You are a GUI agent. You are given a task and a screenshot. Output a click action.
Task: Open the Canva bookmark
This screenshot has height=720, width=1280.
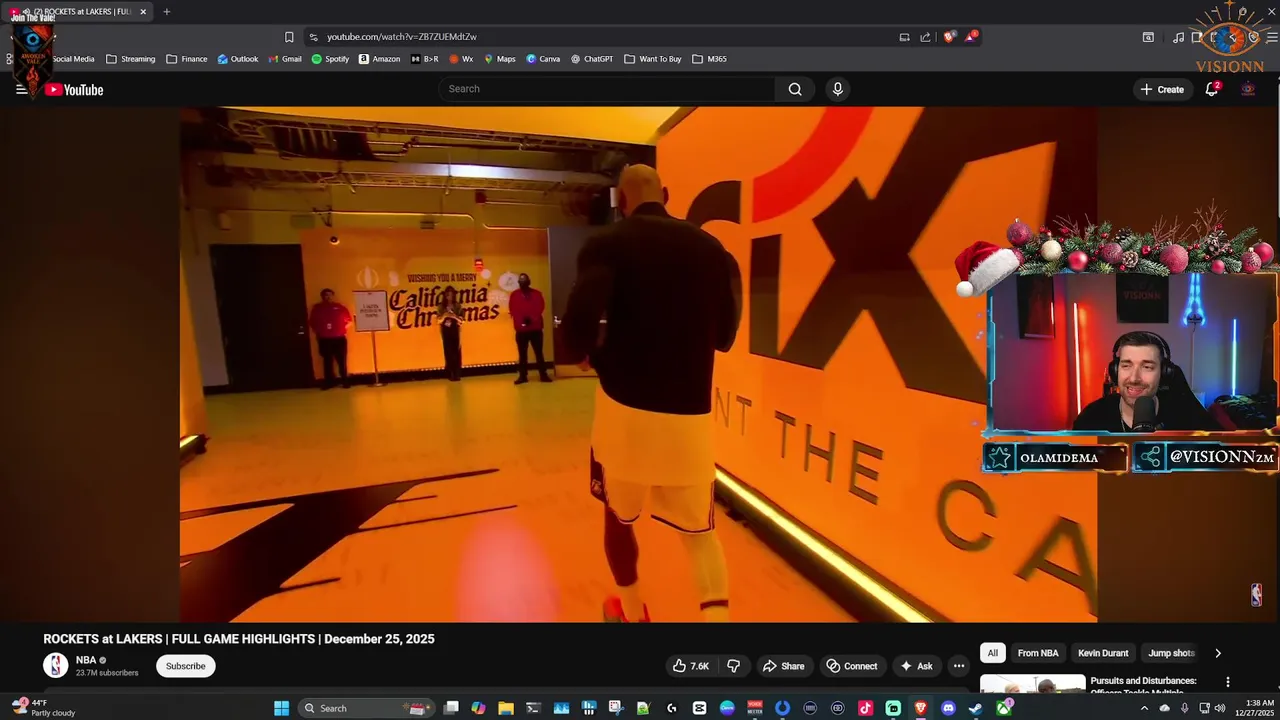pos(543,59)
